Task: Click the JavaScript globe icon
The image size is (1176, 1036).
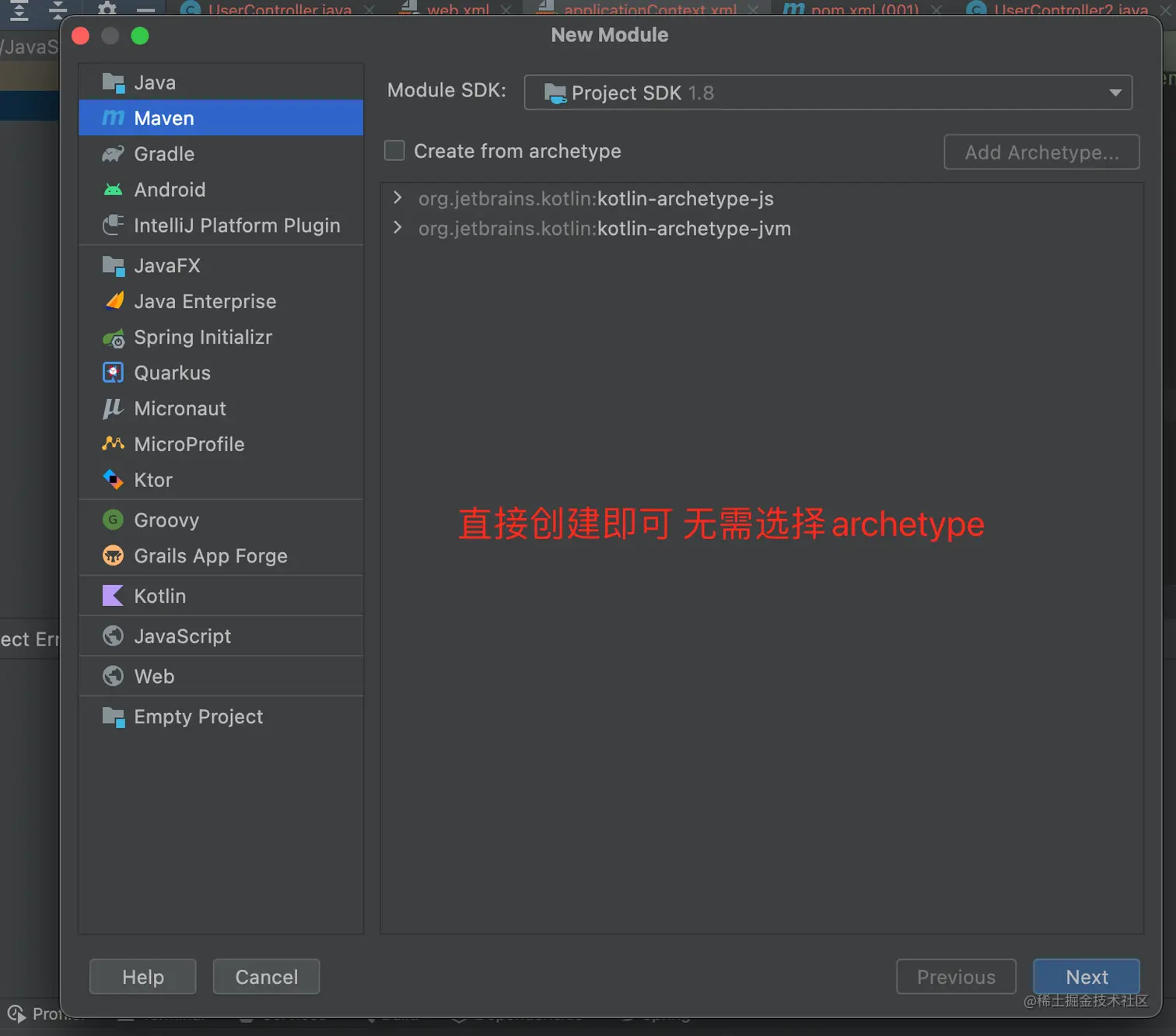Action: 114,636
